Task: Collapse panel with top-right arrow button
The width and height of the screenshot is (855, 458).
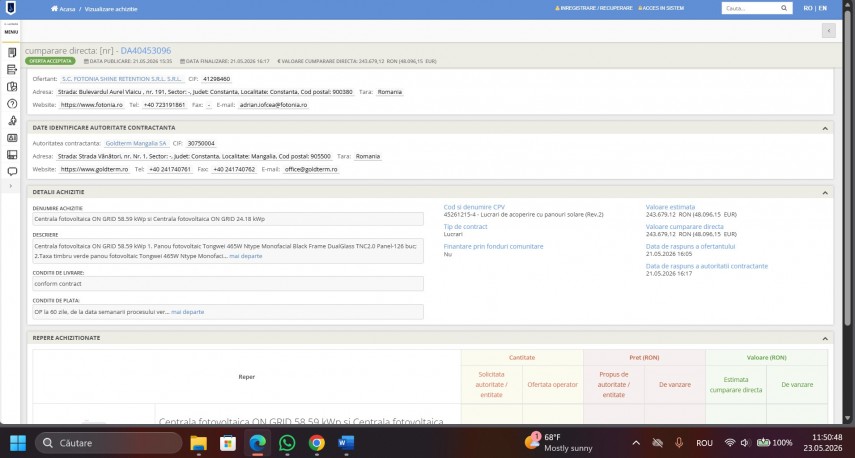Action: point(829,31)
